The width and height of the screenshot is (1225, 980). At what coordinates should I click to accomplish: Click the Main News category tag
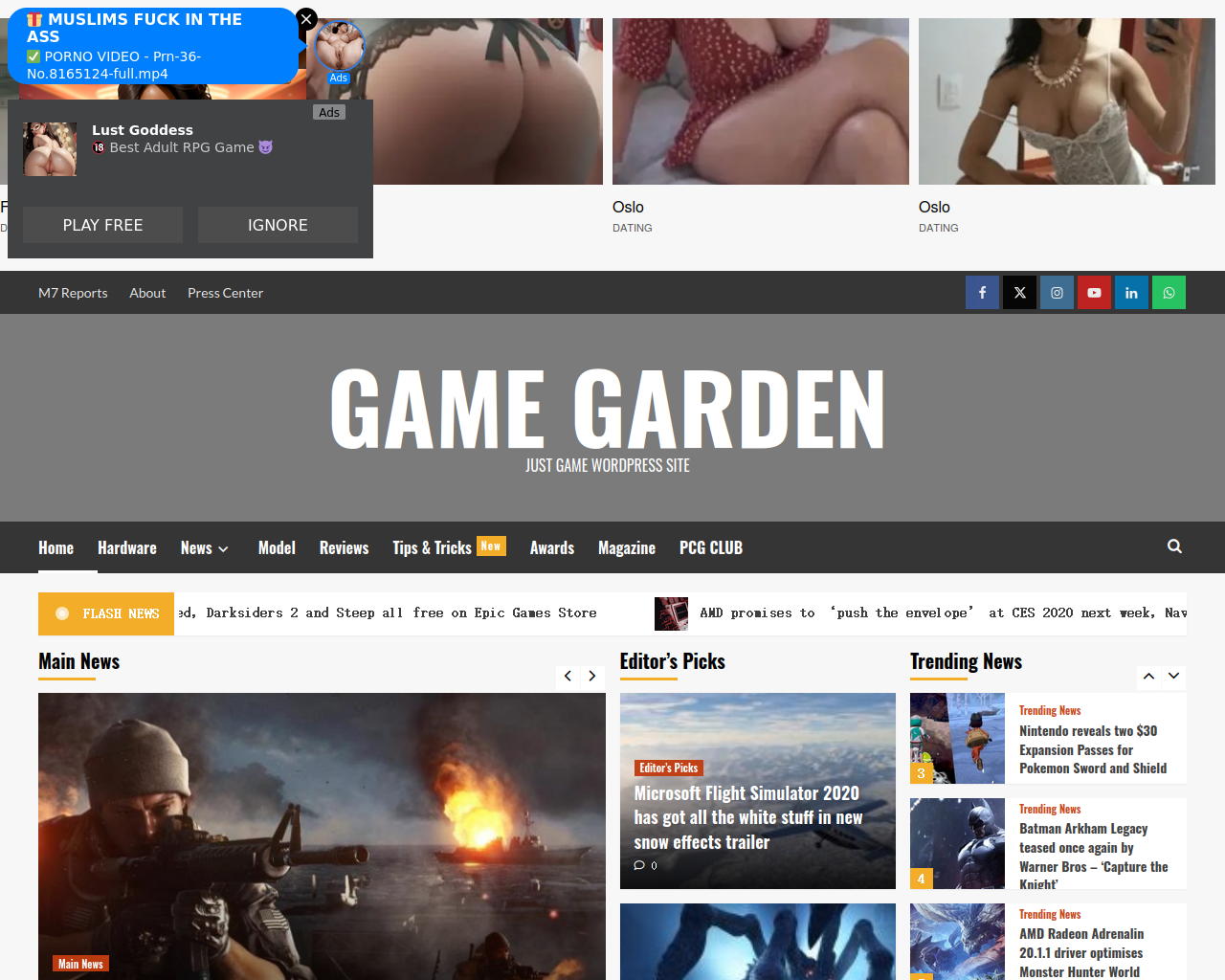tap(80, 964)
